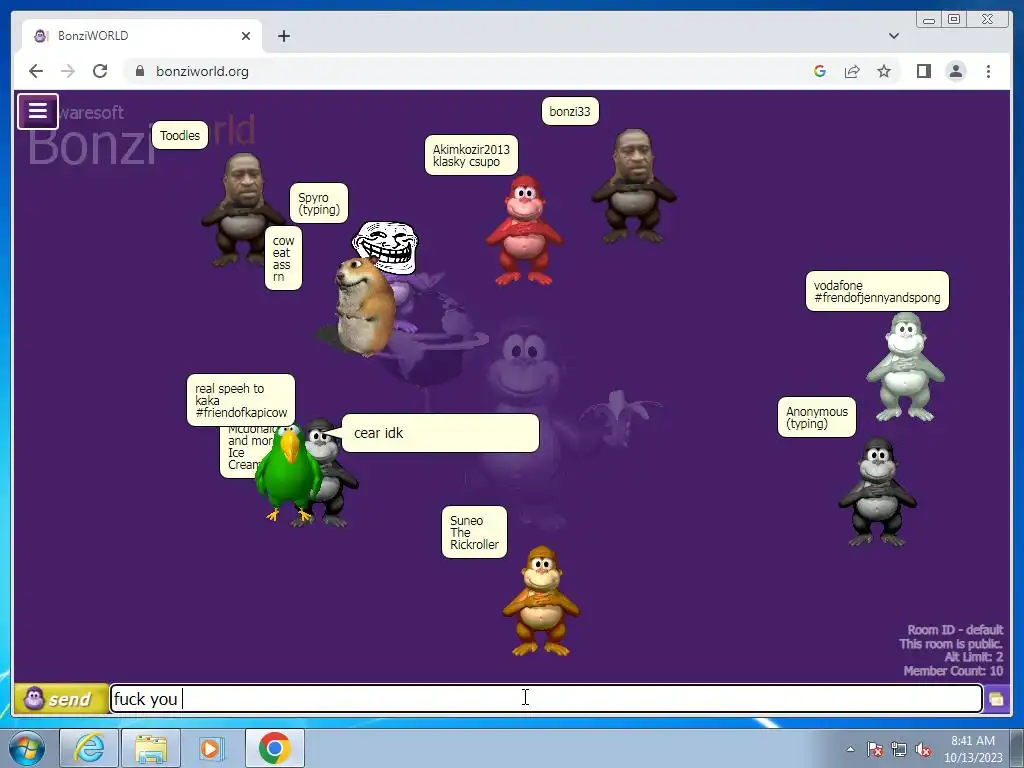The image size is (1024, 768).
Task: Click the send button with Bonzi icon
Action: (x=61, y=699)
